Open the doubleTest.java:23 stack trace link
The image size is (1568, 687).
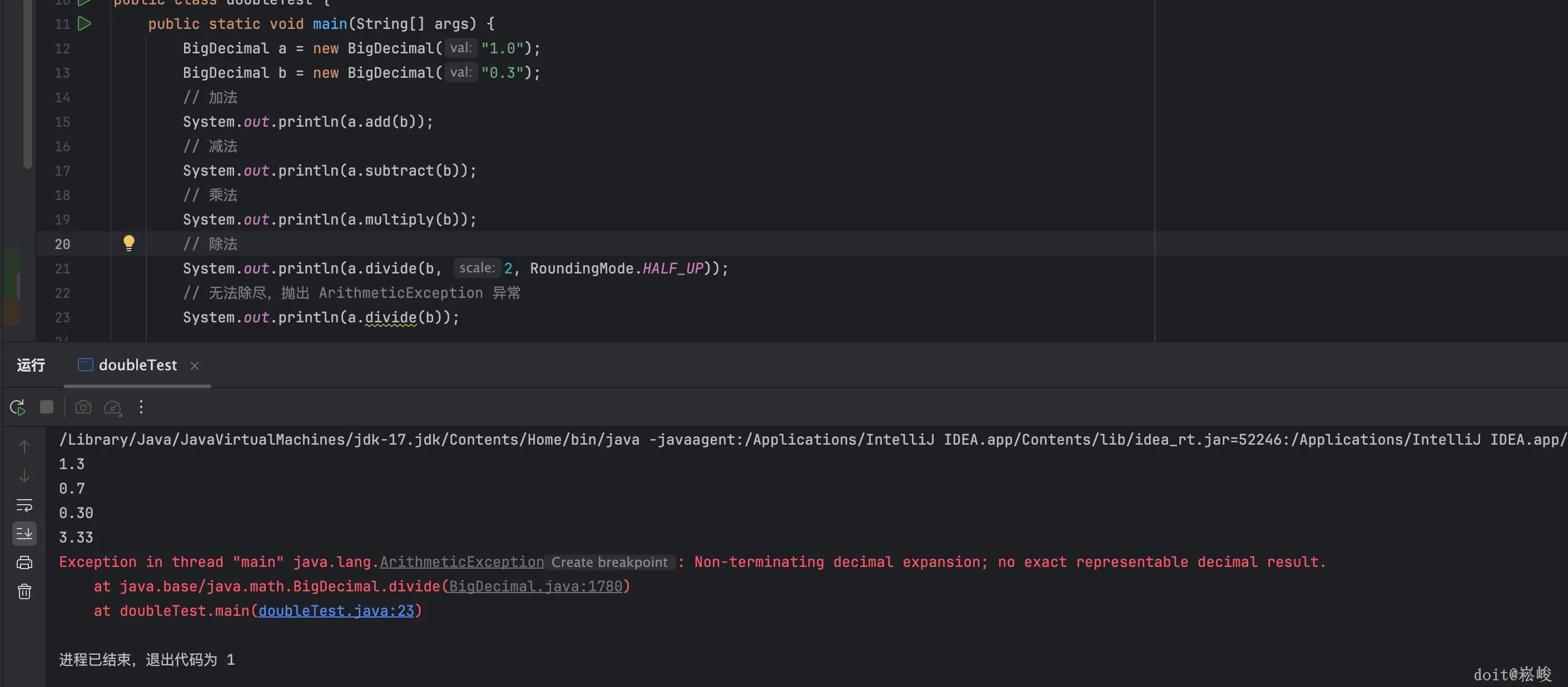[x=336, y=611]
